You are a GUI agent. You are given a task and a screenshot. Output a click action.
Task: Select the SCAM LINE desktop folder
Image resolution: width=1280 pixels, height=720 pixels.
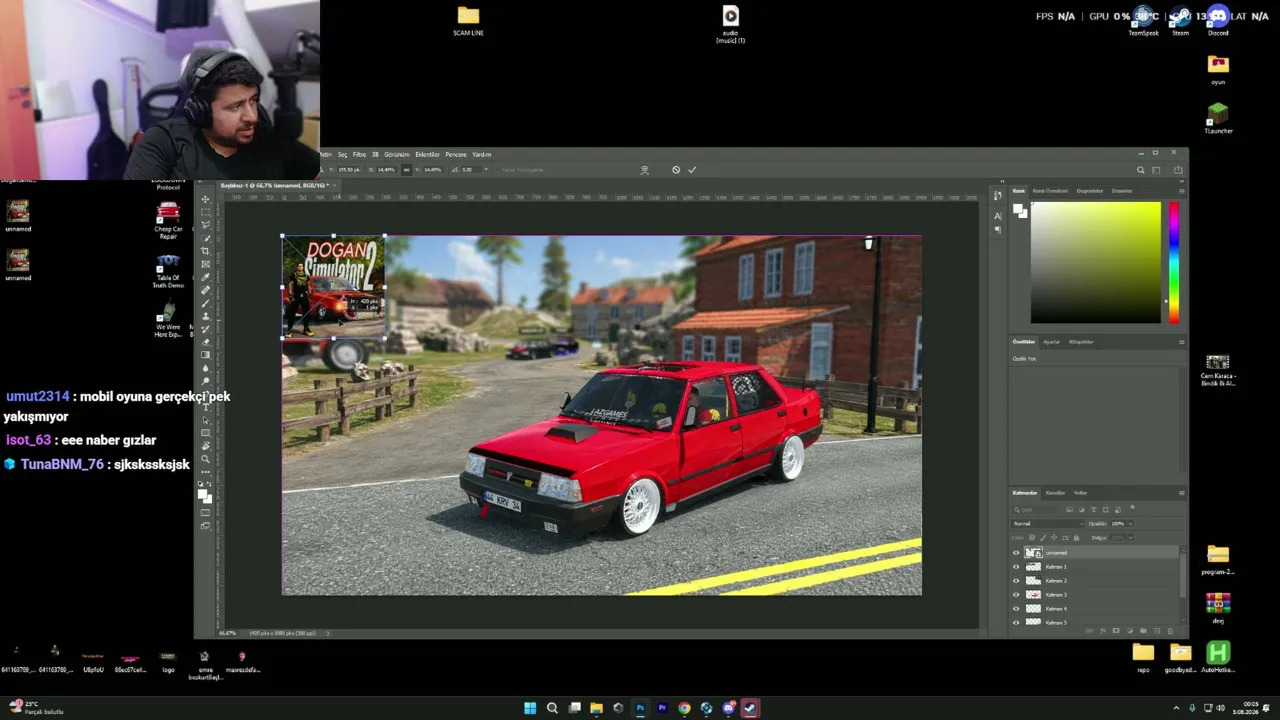(x=468, y=20)
